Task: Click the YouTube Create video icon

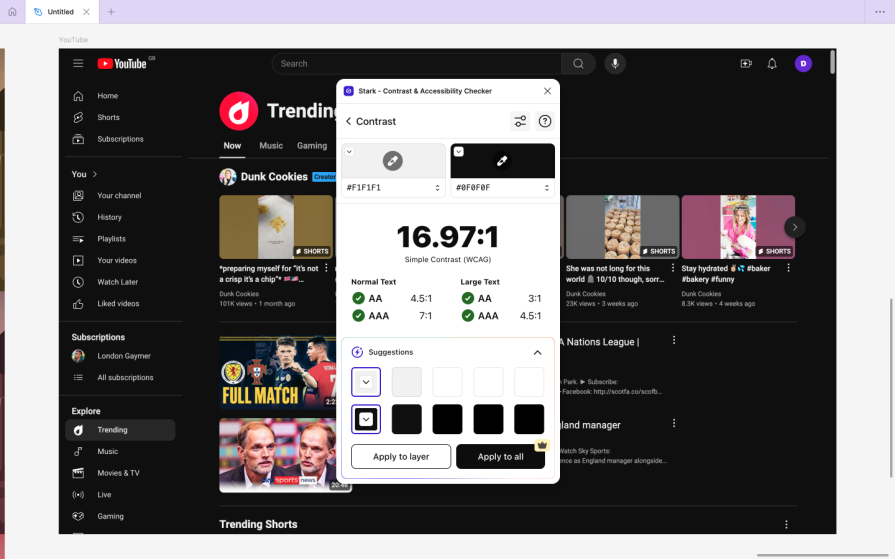Action: click(746, 63)
